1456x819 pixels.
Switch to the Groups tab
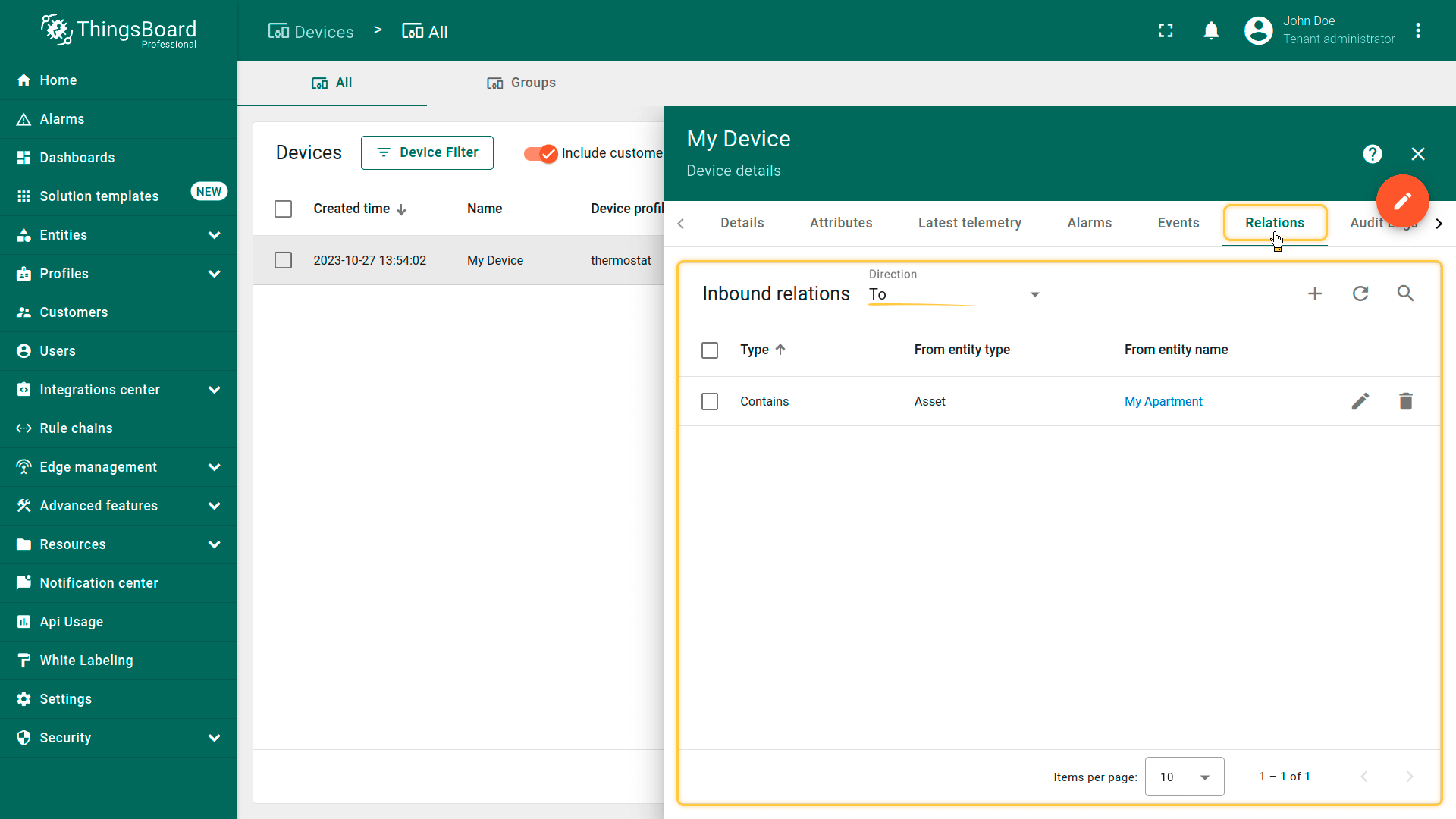click(x=521, y=83)
